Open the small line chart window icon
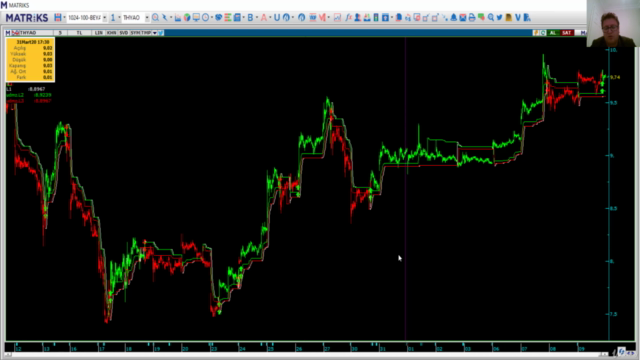The image size is (640, 360). pos(337,18)
